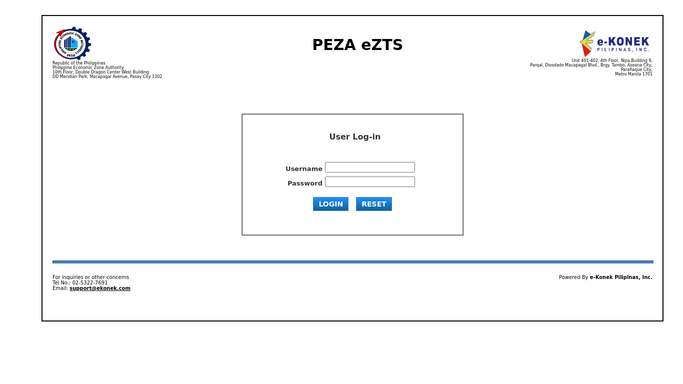
Task: Click the blue horizontal divider line
Action: tap(353, 262)
